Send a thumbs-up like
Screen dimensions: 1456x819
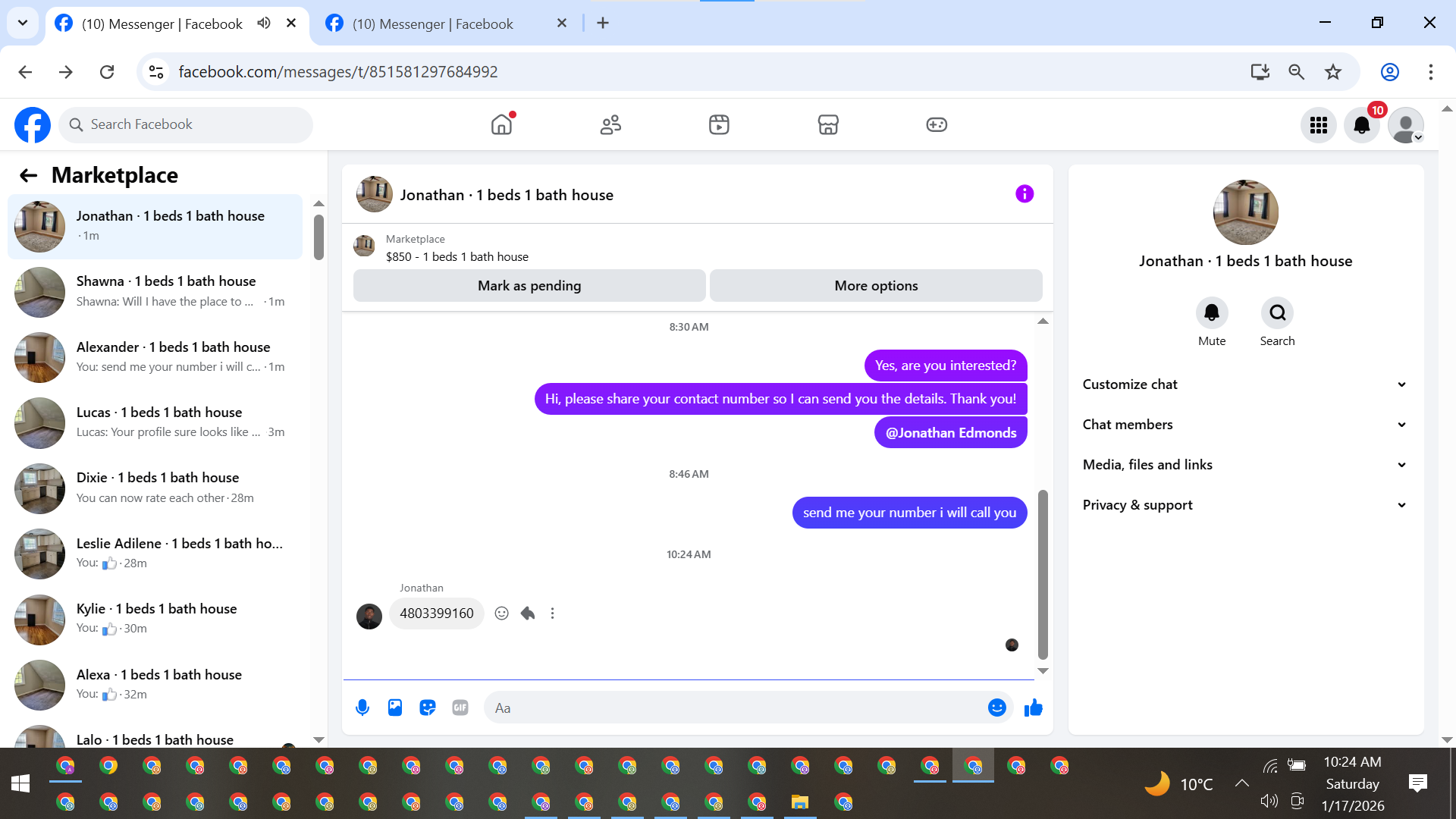pos(1034,708)
